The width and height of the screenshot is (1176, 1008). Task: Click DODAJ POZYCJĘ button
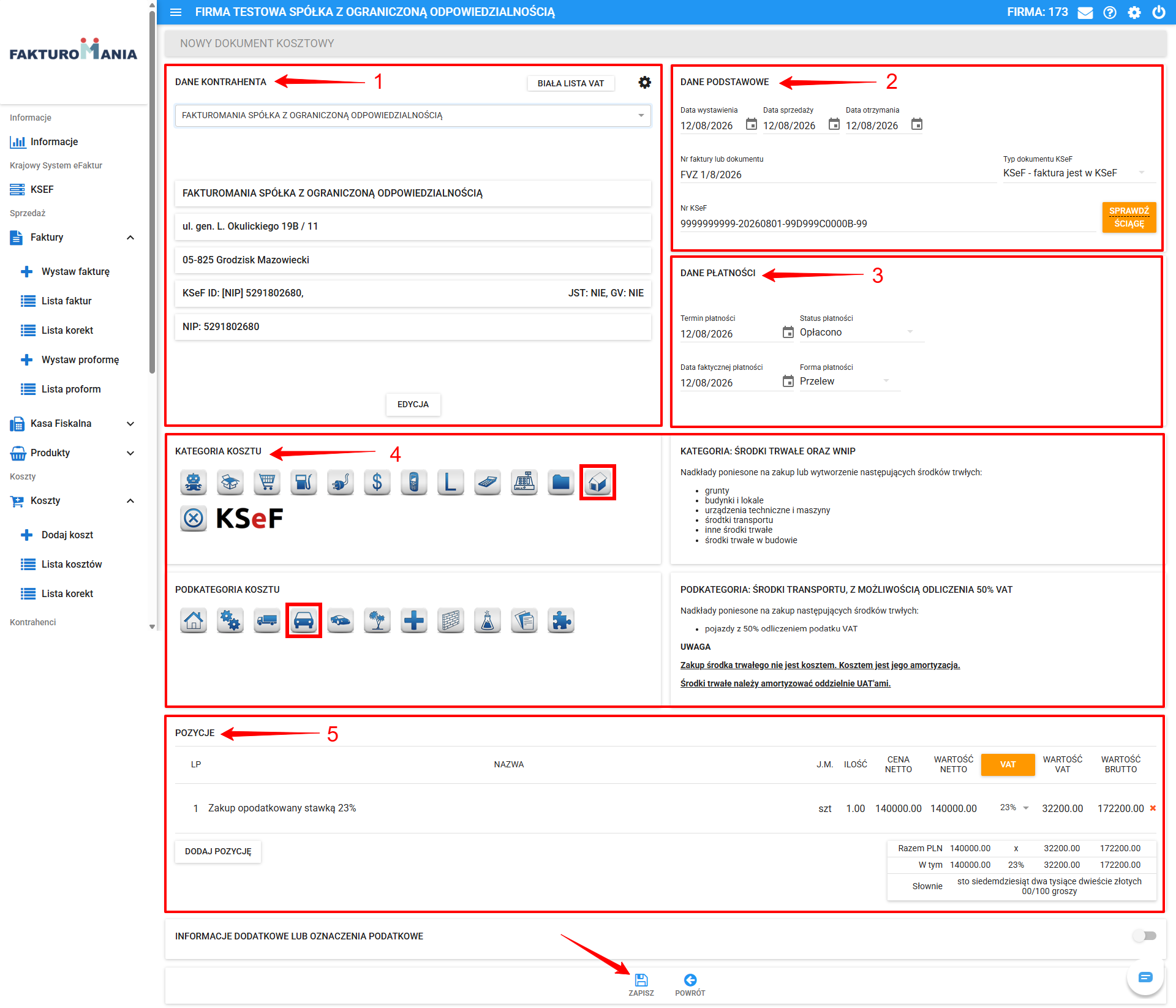218,852
